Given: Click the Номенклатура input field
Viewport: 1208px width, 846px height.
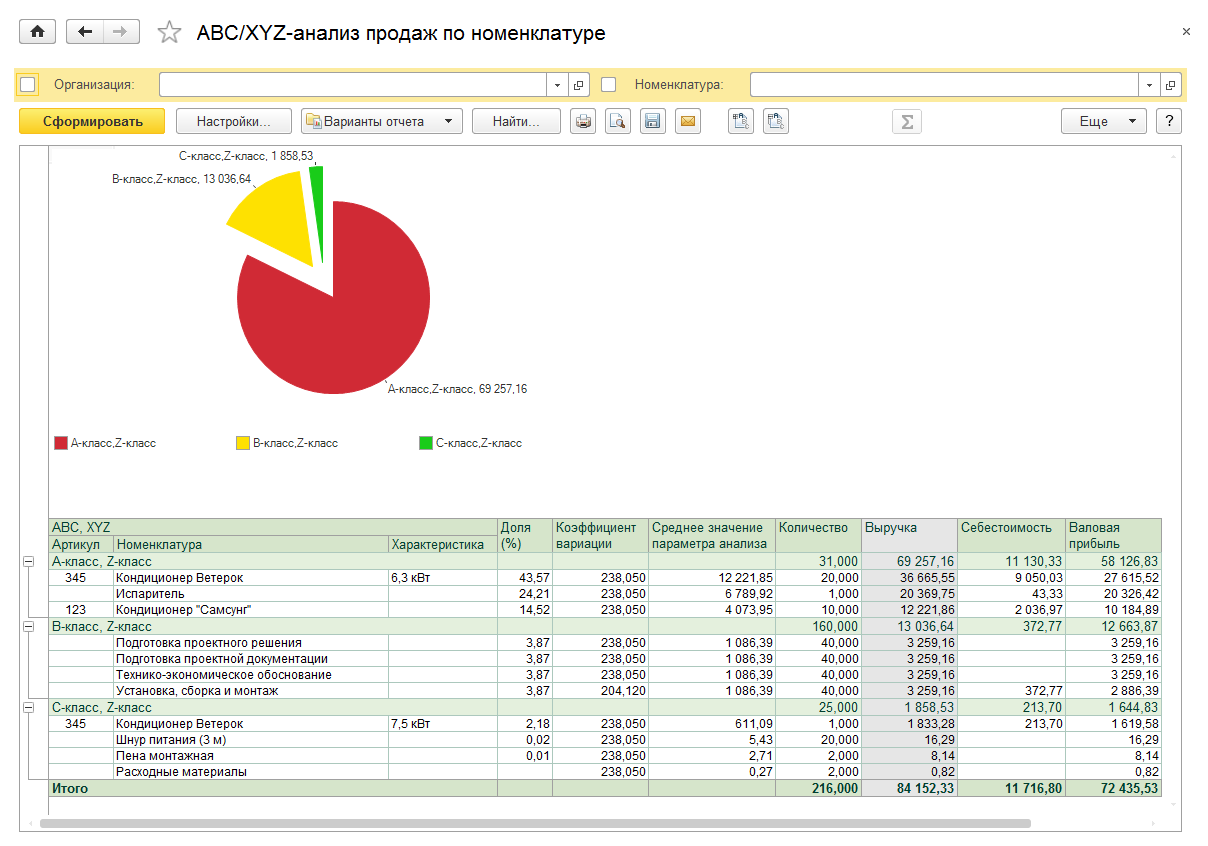Looking at the screenshot, I should click(x=943, y=85).
